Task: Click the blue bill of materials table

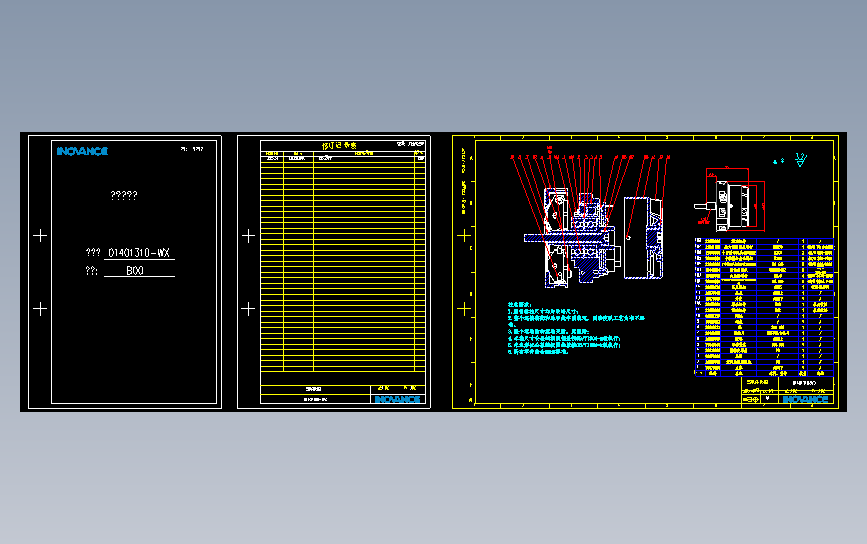Action: (764, 307)
